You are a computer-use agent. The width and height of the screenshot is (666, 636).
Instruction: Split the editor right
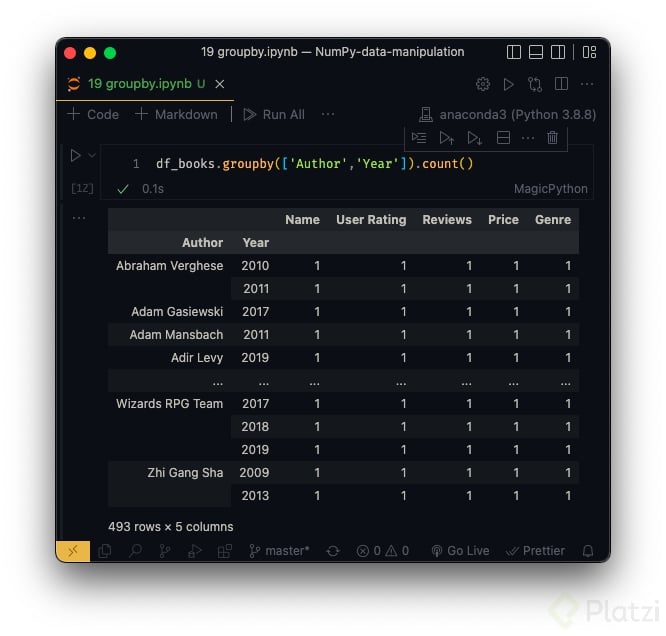coord(561,84)
